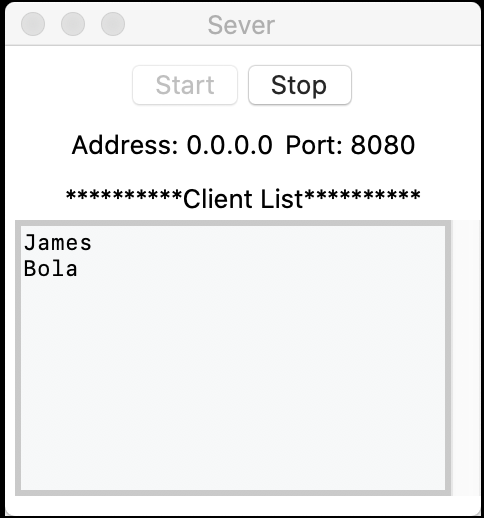Close the Sever window
This screenshot has width=484, height=518.
click(x=33, y=24)
